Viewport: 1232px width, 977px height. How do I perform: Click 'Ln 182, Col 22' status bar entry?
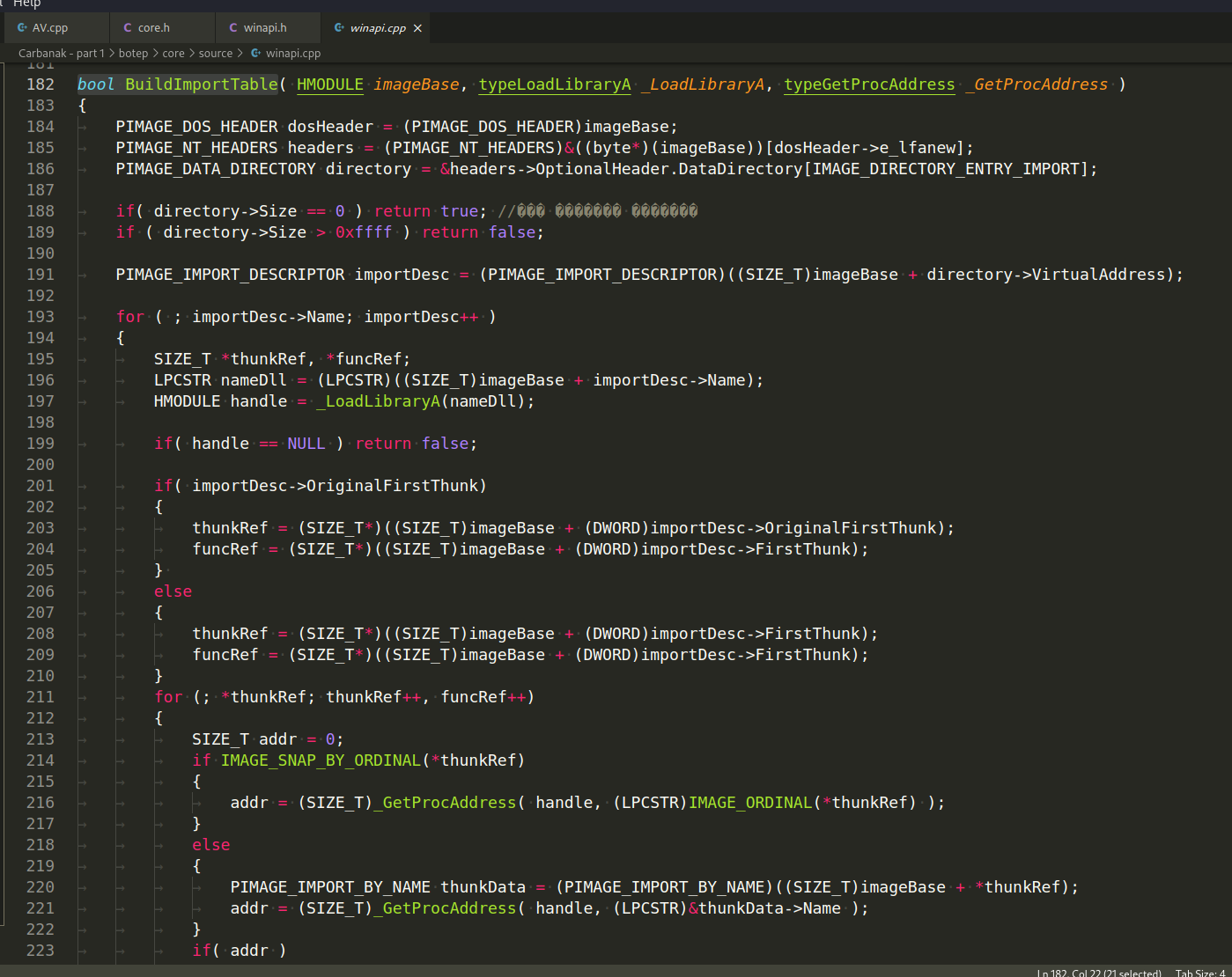tap(1099, 973)
